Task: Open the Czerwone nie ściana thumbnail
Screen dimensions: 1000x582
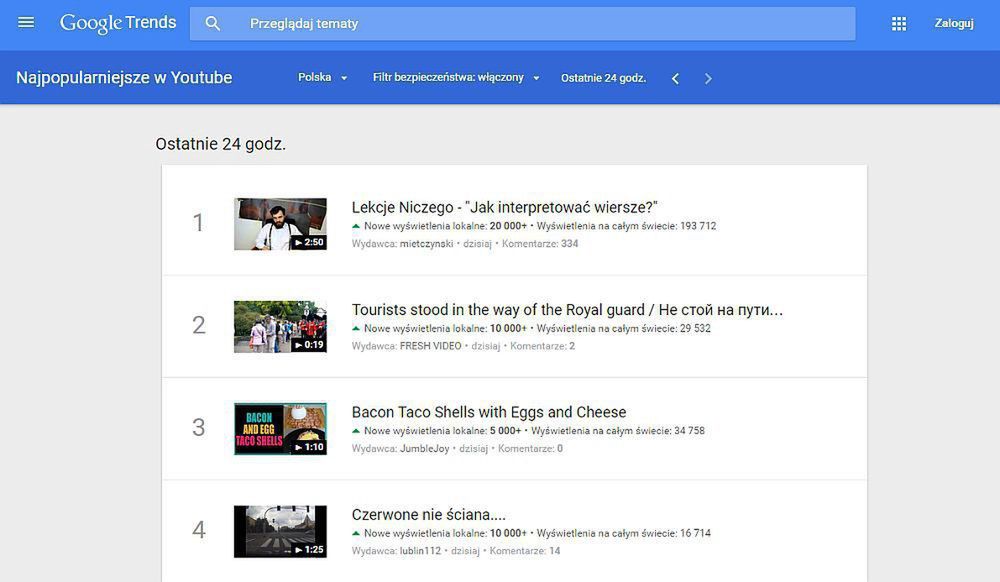Action: pyautogui.click(x=280, y=531)
